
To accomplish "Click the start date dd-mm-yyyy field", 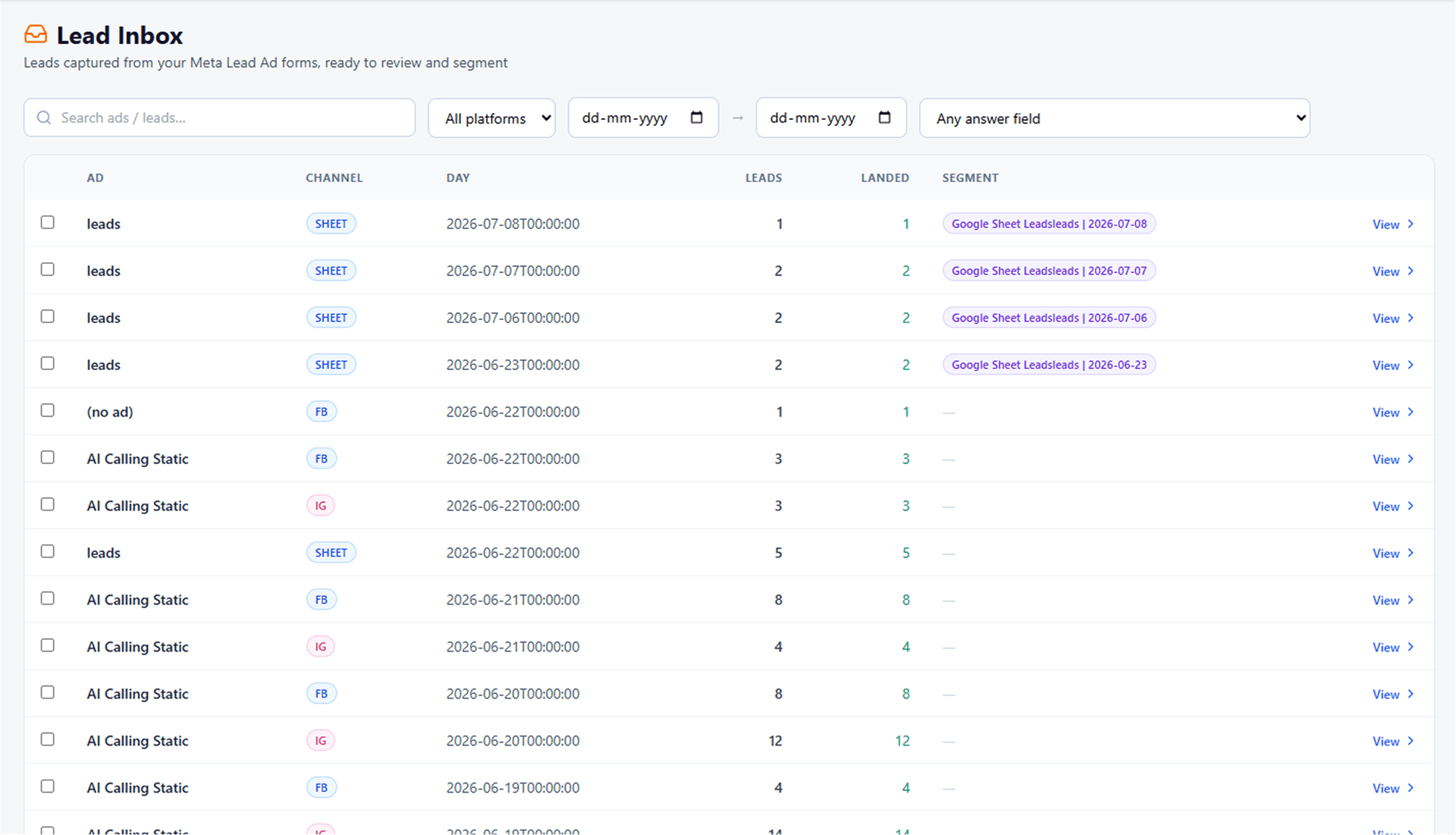I will (x=643, y=118).
